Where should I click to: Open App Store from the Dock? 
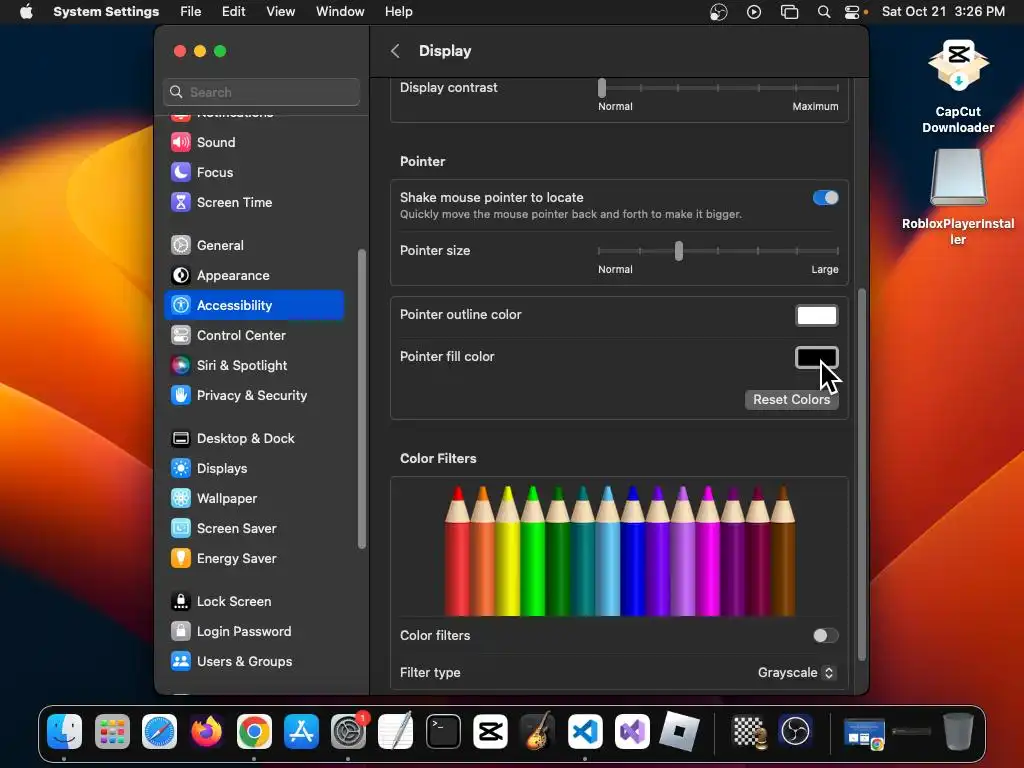[x=301, y=731]
